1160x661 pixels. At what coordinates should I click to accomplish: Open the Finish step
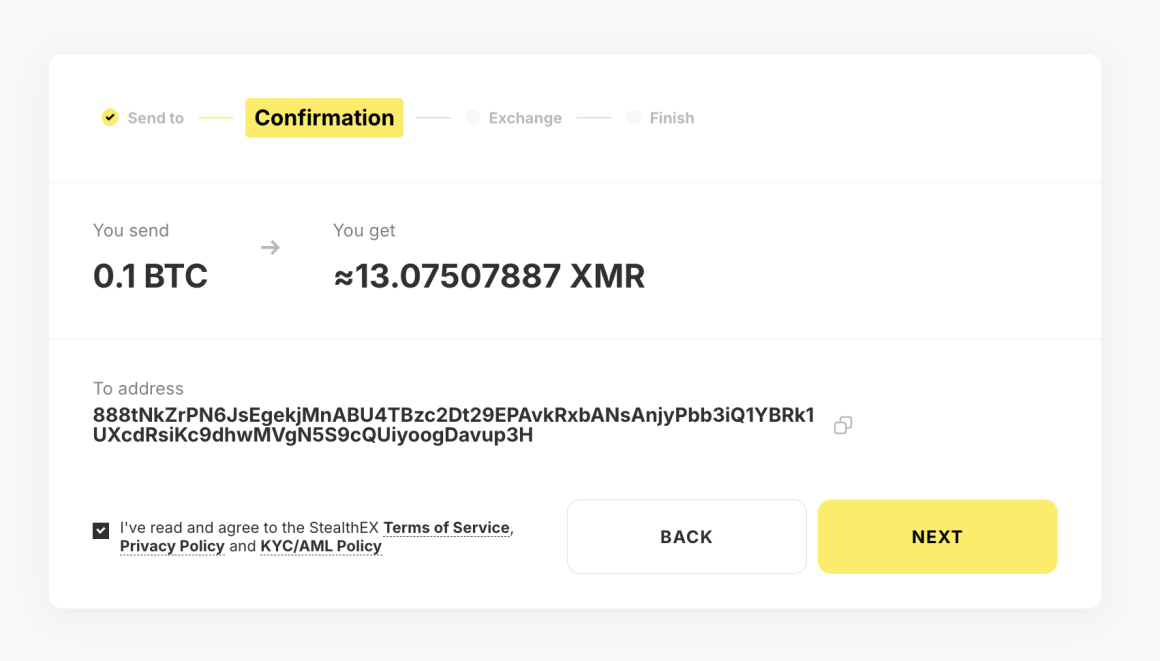tap(672, 117)
